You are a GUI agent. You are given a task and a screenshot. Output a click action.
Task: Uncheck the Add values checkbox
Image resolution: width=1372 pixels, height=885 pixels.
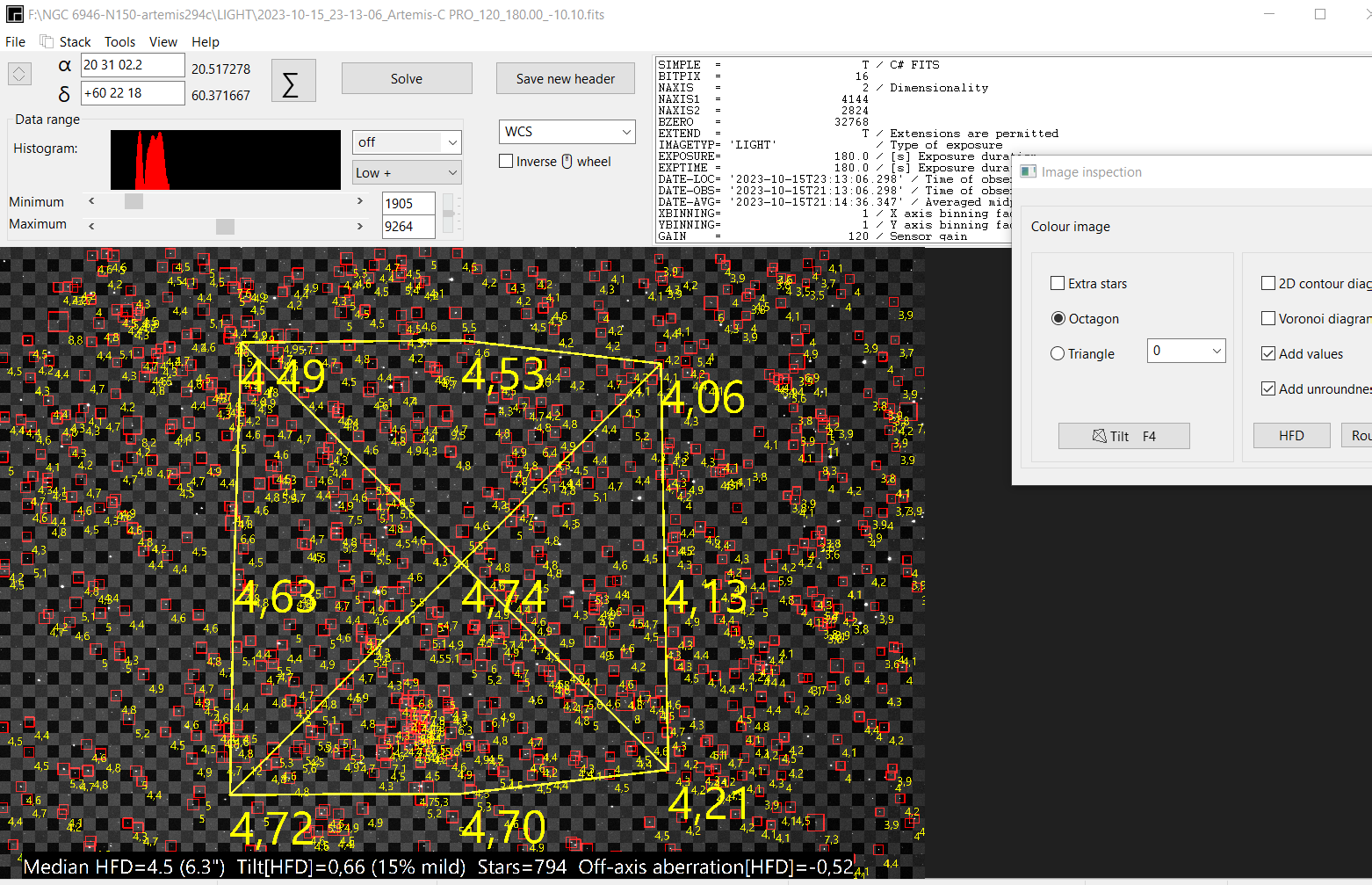1268,353
